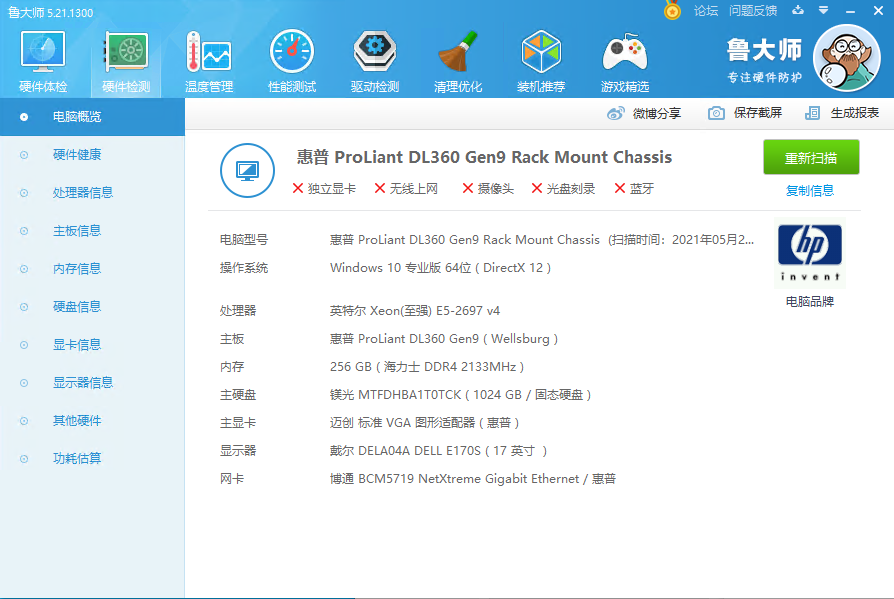The width and height of the screenshot is (894, 599).
Task: Open 温度管理 temperature management
Action: tap(209, 62)
